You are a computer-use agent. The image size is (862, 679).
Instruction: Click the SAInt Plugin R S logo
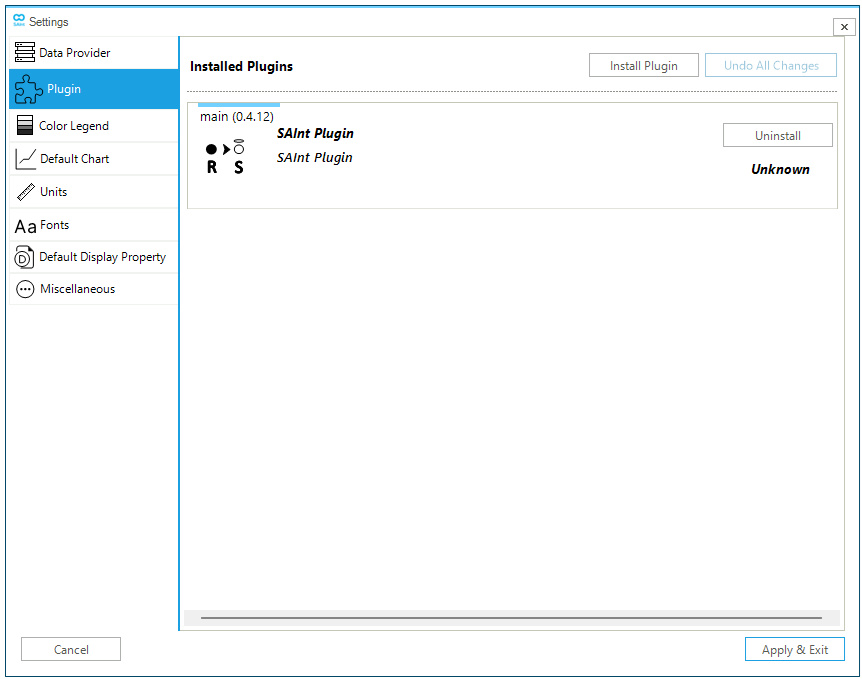225,157
